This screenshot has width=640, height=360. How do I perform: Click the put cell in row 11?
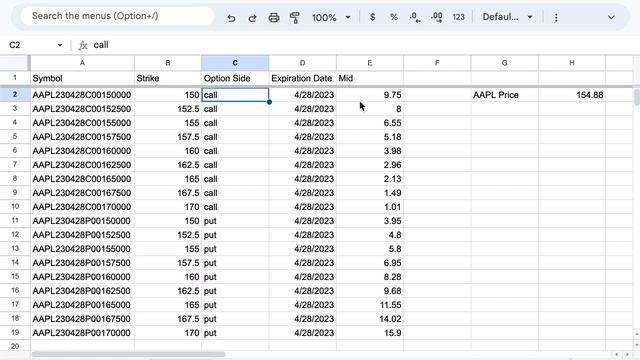click(235, 221)
